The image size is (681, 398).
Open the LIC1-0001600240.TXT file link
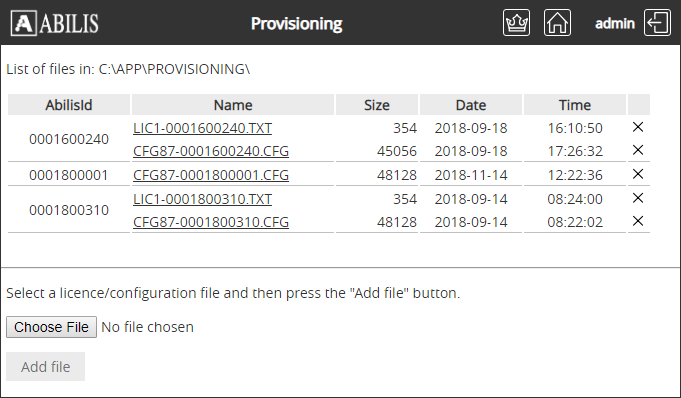(202, 128)
